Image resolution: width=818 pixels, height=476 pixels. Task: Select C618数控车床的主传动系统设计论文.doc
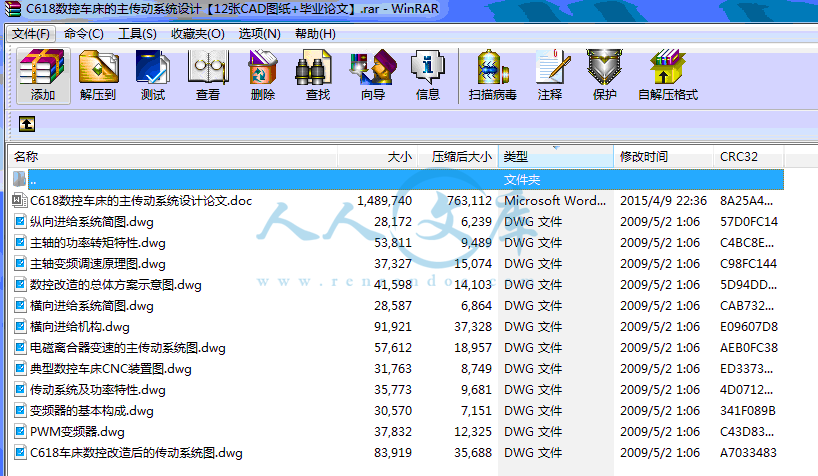[141, 200]
